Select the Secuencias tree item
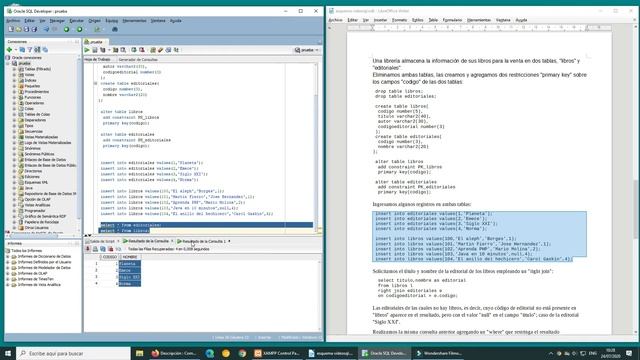Viewport: 640px width, 360px height. 33,132
